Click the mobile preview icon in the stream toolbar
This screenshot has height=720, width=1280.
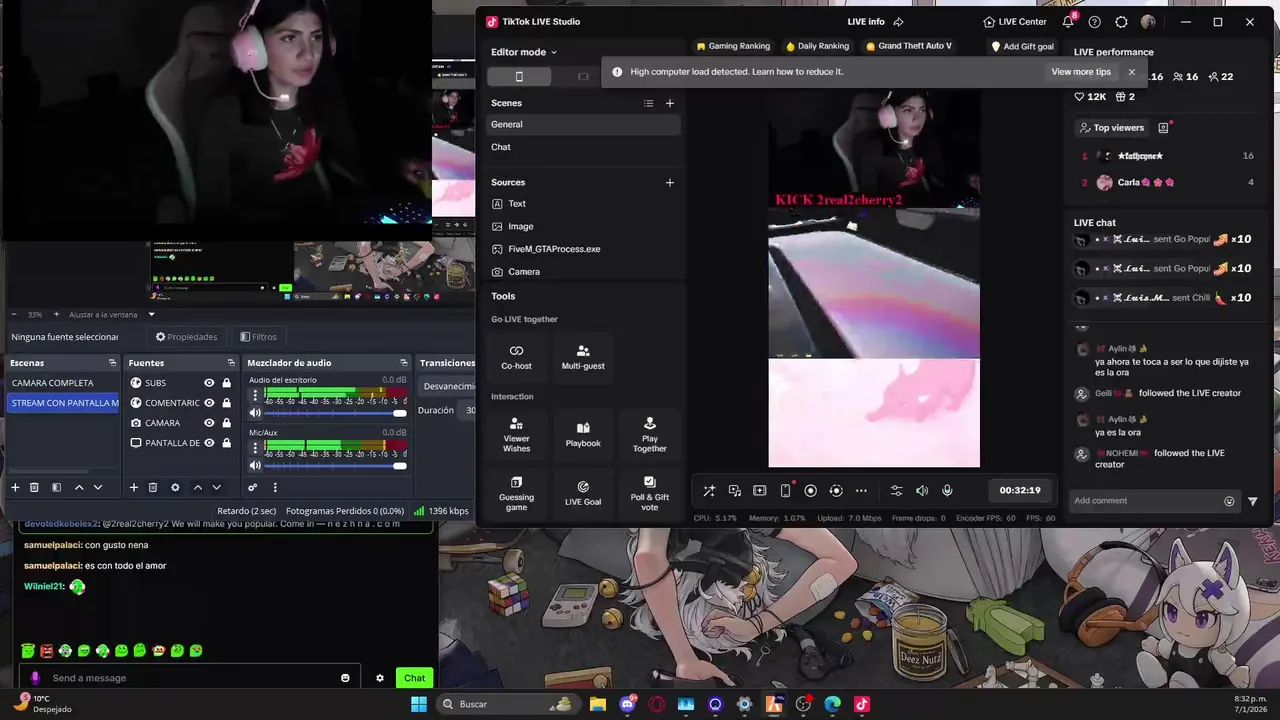[x=785, y=490]
